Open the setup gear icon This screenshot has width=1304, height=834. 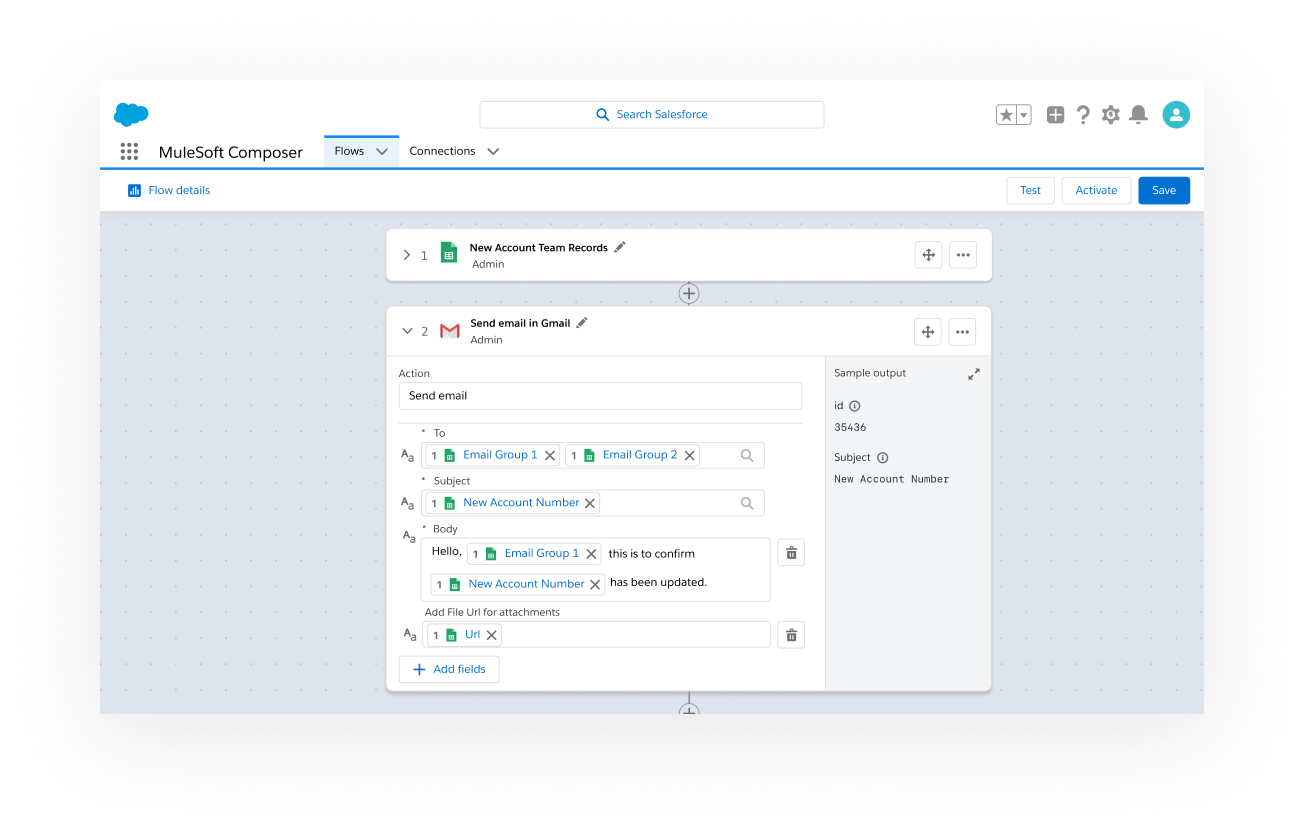1110,115
